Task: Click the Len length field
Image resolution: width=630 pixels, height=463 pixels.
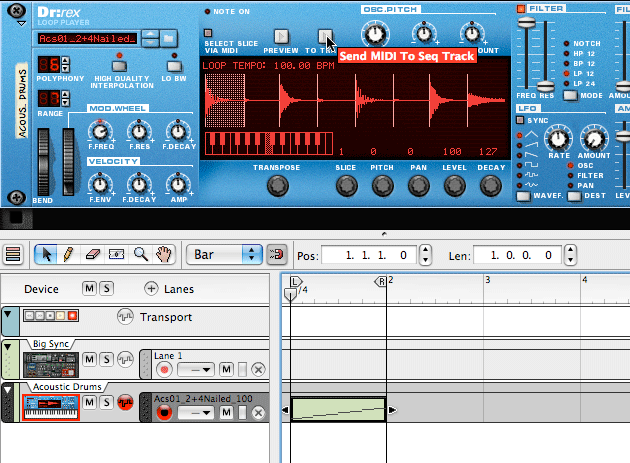Action: click(x=518, y=255)
